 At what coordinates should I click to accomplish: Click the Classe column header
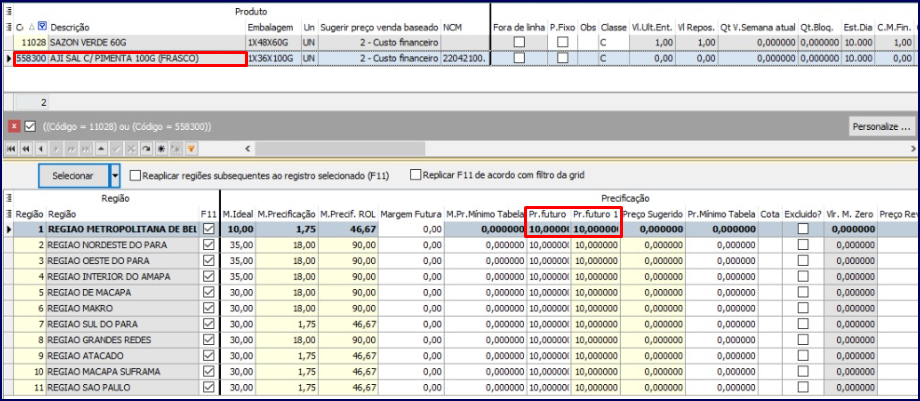click(x=614, y=27)
